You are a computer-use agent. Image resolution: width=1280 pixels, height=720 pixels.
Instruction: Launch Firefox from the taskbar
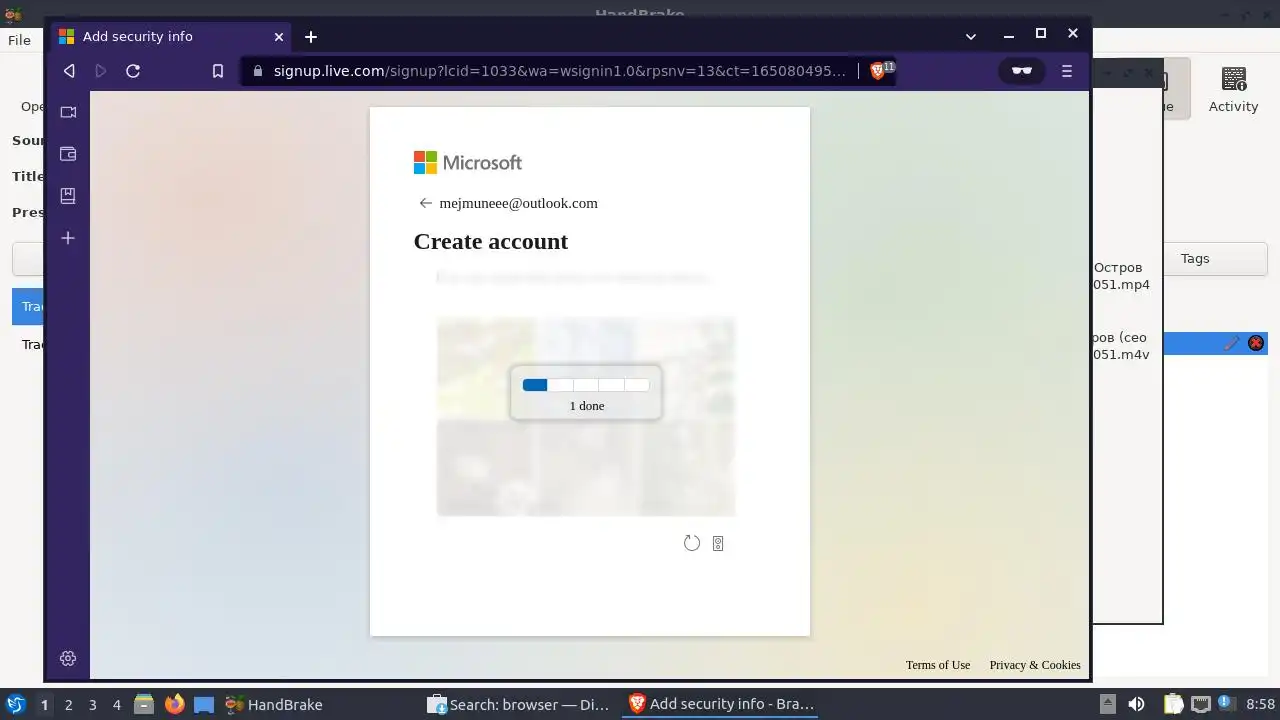click(x=175, y=704)
